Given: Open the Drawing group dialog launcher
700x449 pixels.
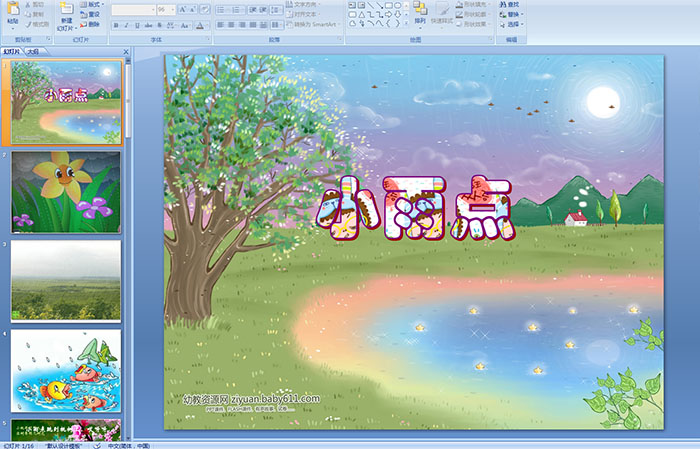Looking at the screenshot, I should (x=491, y=39).
